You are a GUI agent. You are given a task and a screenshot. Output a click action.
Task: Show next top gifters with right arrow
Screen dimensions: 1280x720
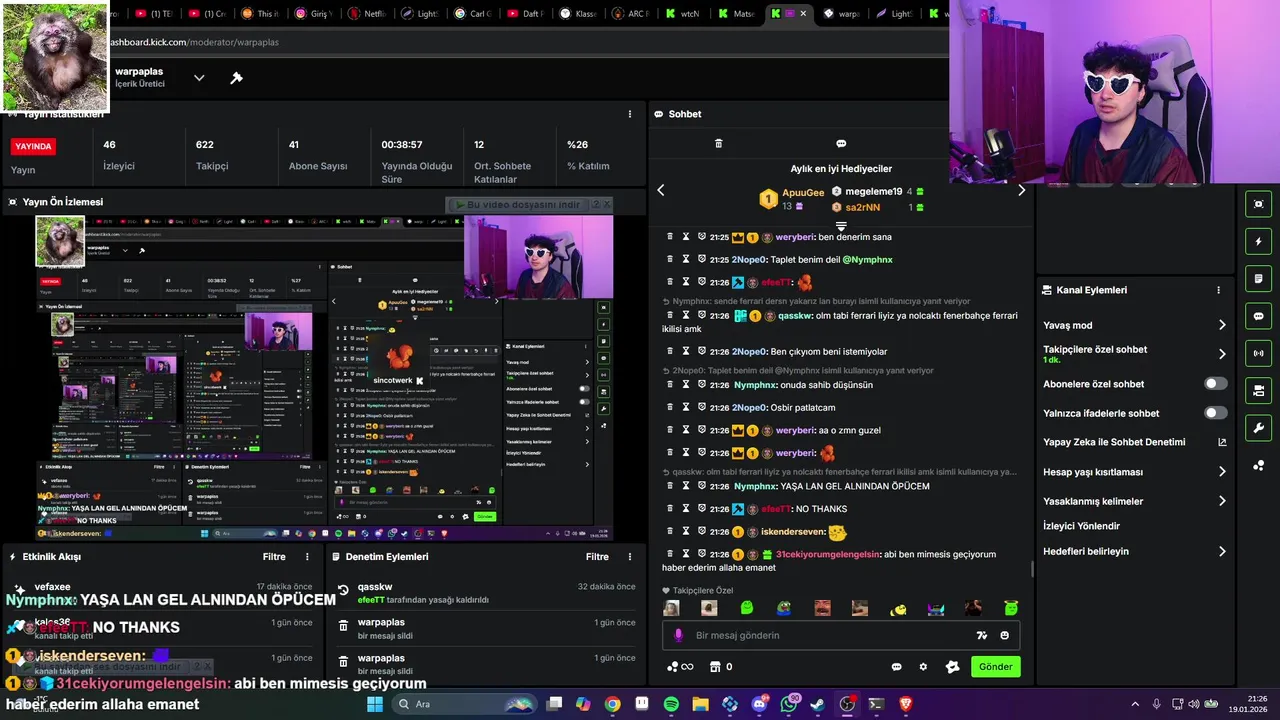pyautogui.click(x=1021, y=190)
